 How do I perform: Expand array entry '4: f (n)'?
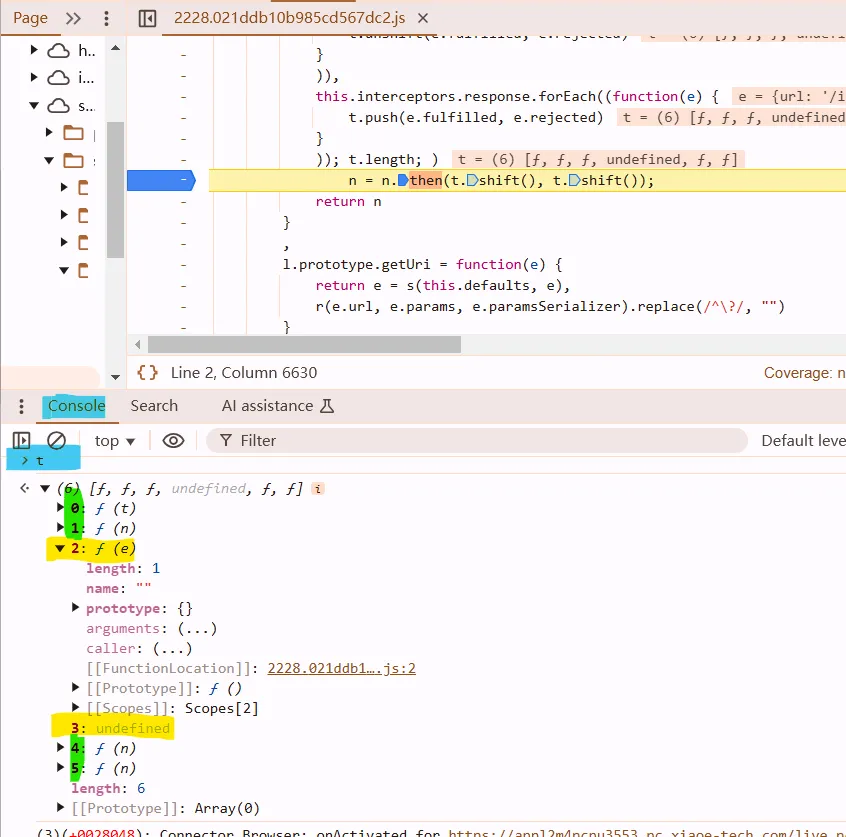(60, 747)
